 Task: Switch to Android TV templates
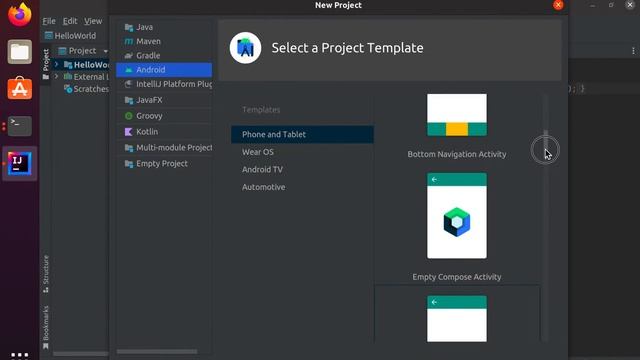(302, 169)
